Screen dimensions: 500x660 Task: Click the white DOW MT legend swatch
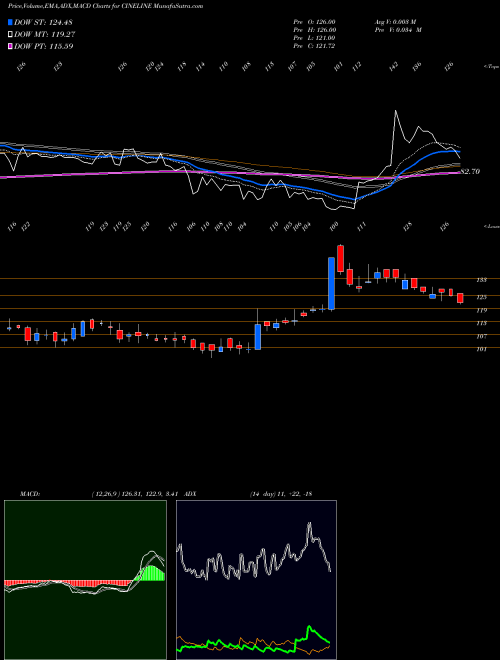[x=10, y=34]
